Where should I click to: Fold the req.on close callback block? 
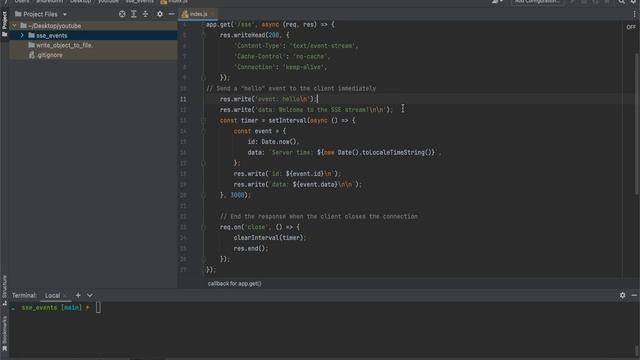[x=203, y=227]
